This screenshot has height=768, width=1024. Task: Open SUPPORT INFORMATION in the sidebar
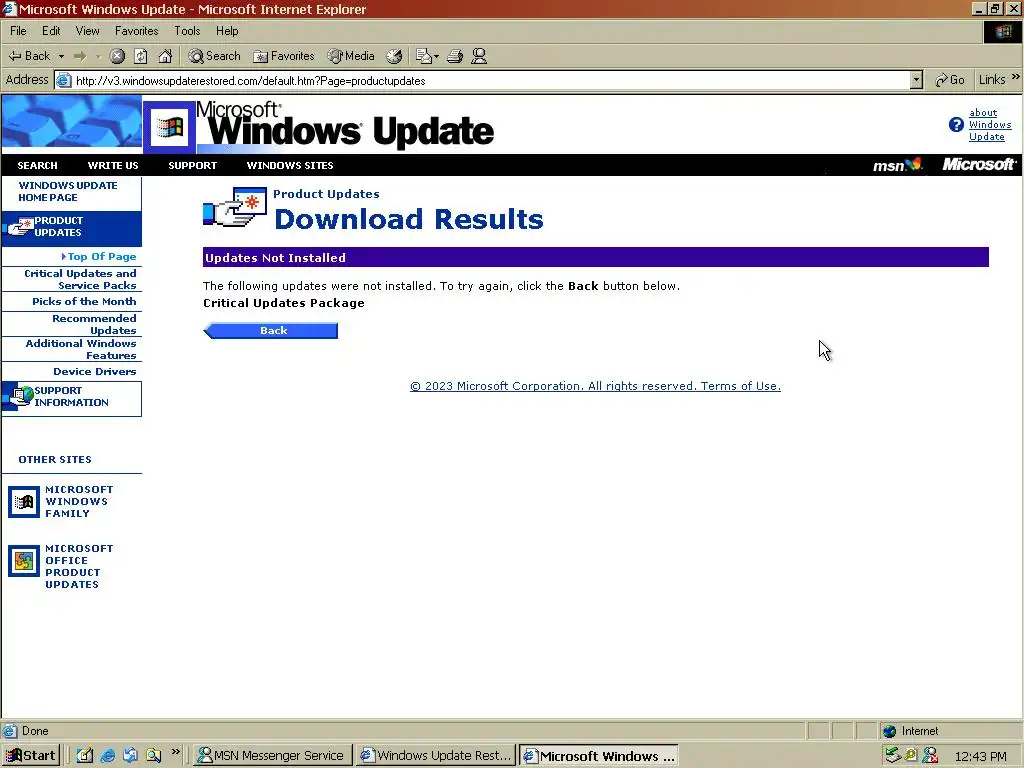tap(71, 398)
